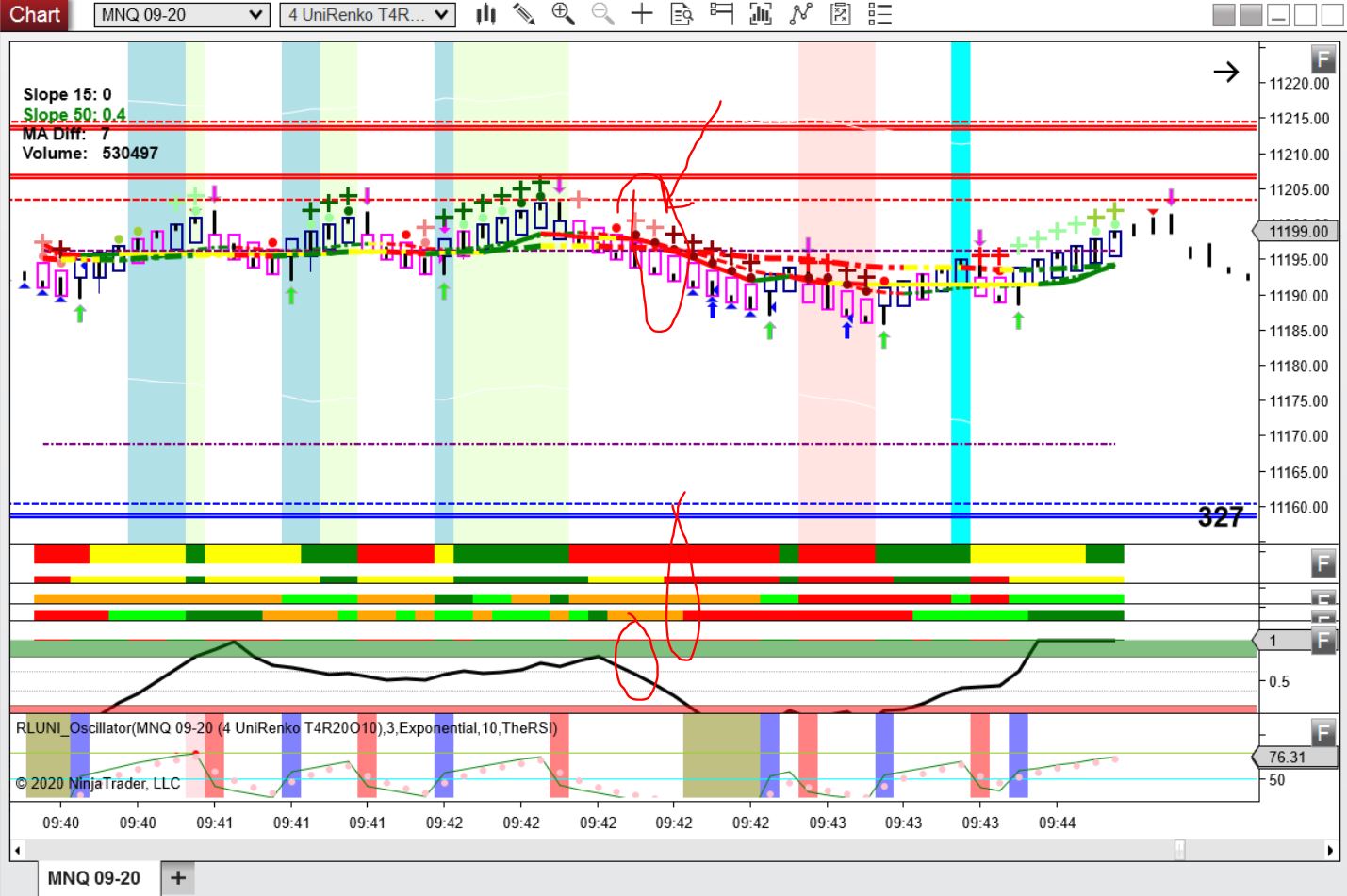This screenshot has height=896, width=1347.
Task: Click the horizontal scrollbar thumb
Action: pos(1179,850)
